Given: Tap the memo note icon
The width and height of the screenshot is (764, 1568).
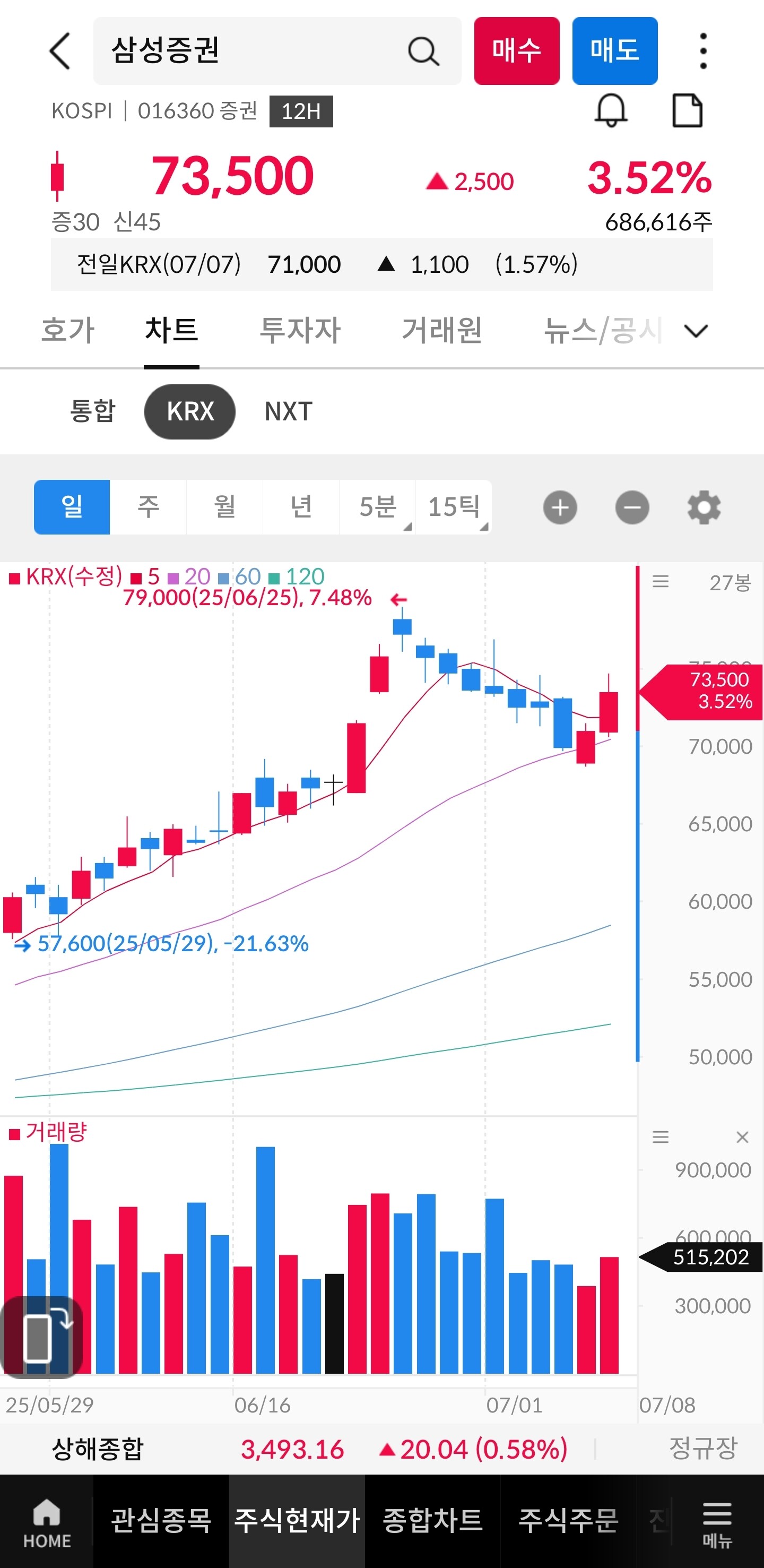Looking at the screenshot, I should click(x=688, y=111).
